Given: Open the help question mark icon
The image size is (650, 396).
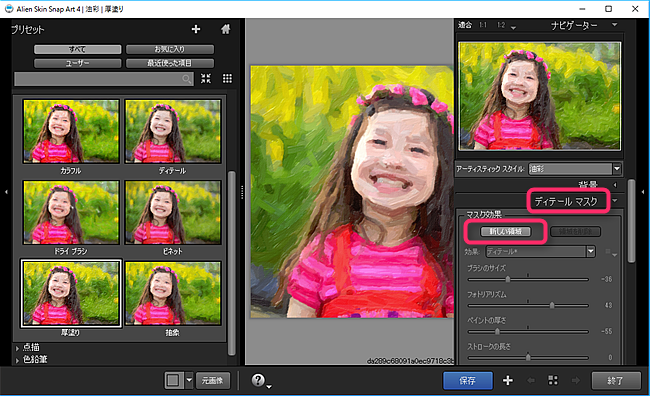Looking at the screenshot, I should click(258, 380).
